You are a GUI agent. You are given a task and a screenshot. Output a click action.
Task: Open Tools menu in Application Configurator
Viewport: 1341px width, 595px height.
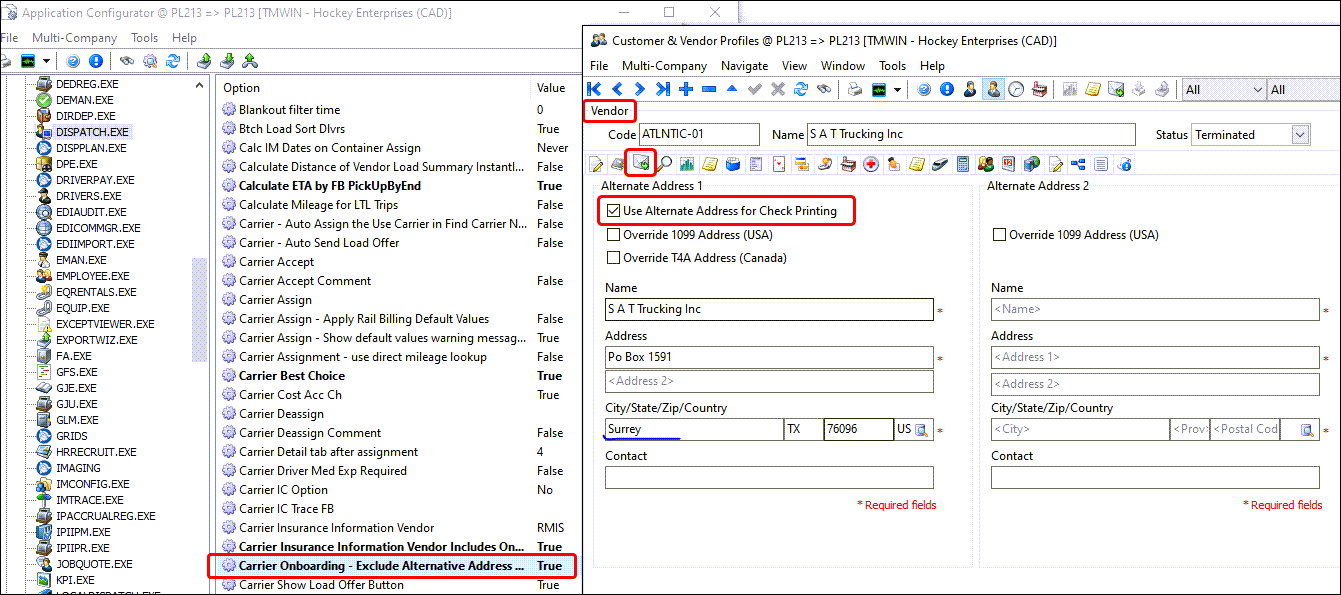click(x=144, y=38)
